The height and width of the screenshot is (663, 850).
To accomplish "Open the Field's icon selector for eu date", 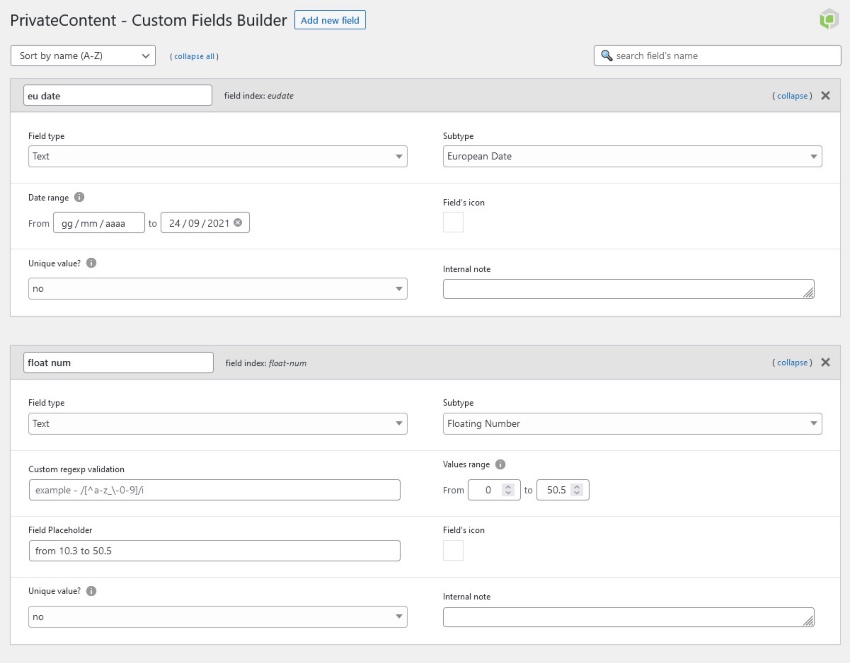I will (x=454, y=224).
